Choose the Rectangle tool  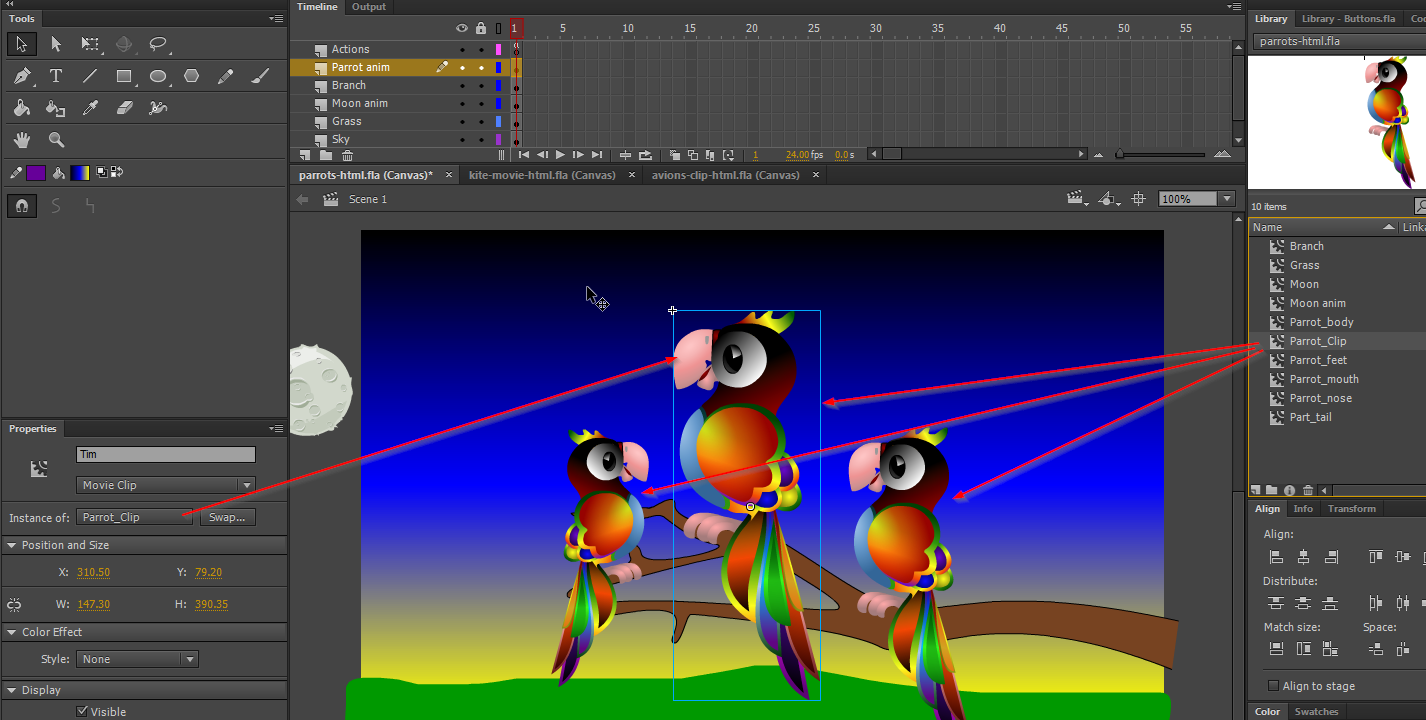tap(124, 76)
